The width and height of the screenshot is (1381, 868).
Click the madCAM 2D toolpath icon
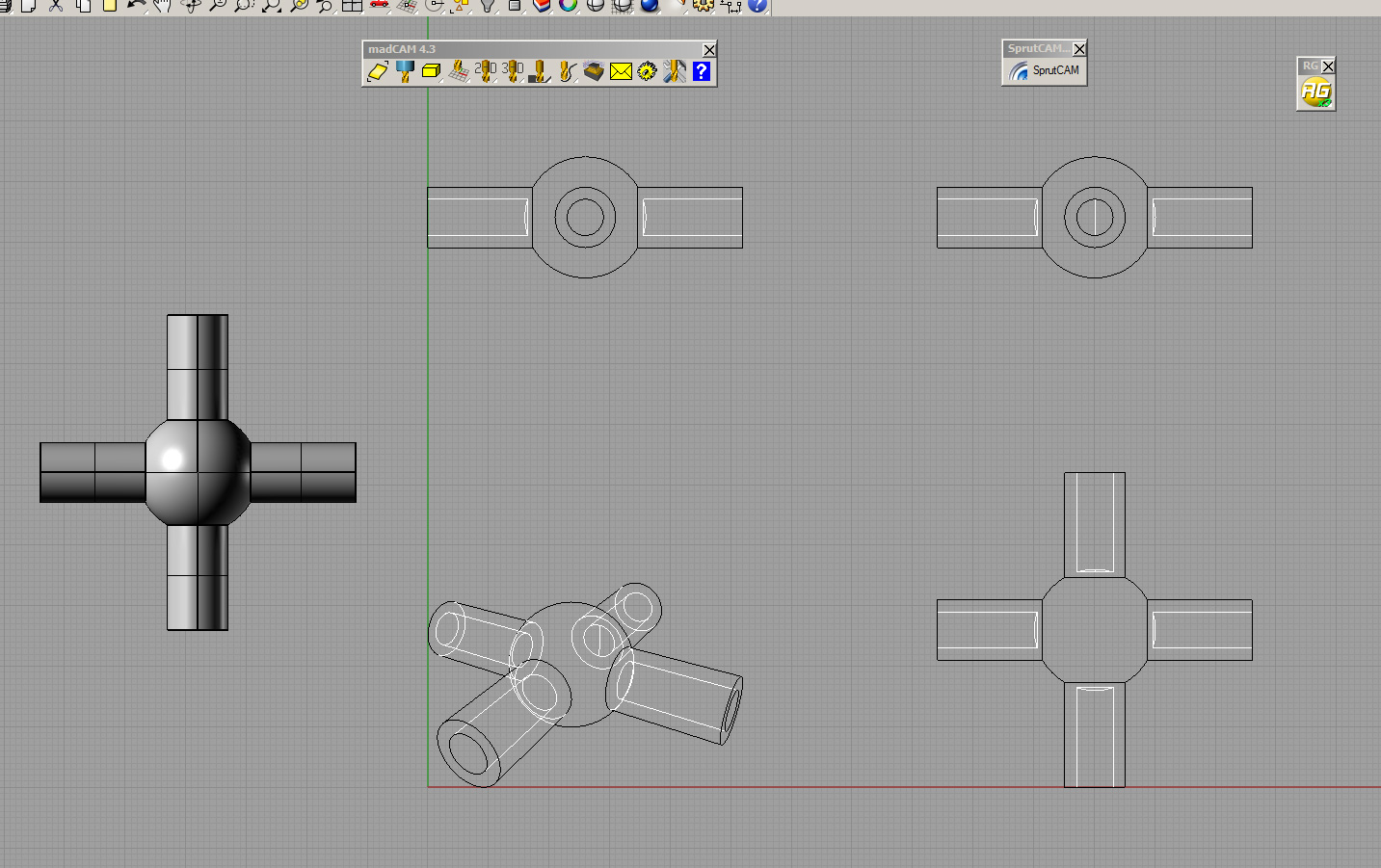[x=486, y=71]
